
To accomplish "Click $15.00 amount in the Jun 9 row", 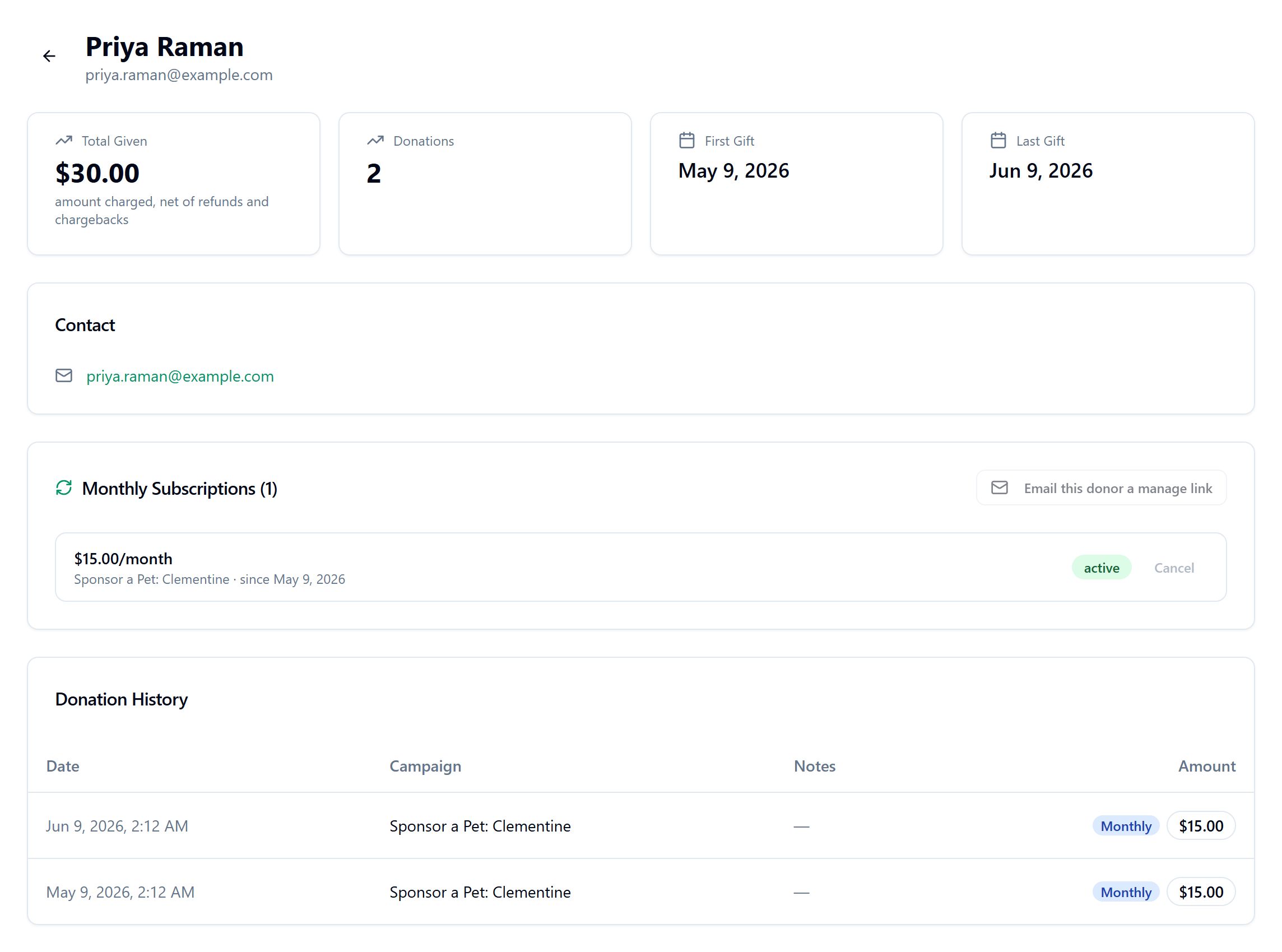I will pyautogui.click(x=1201, y=826).
